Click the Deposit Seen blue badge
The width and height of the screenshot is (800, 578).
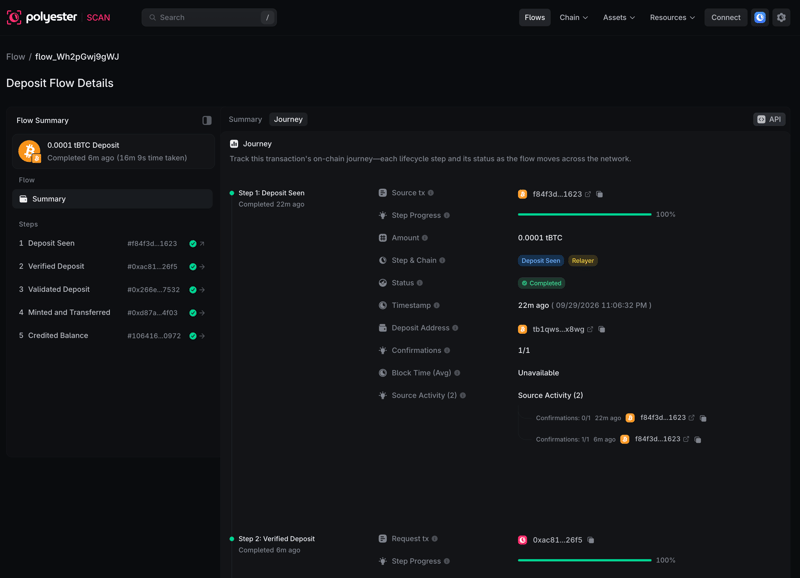[541, 261]
